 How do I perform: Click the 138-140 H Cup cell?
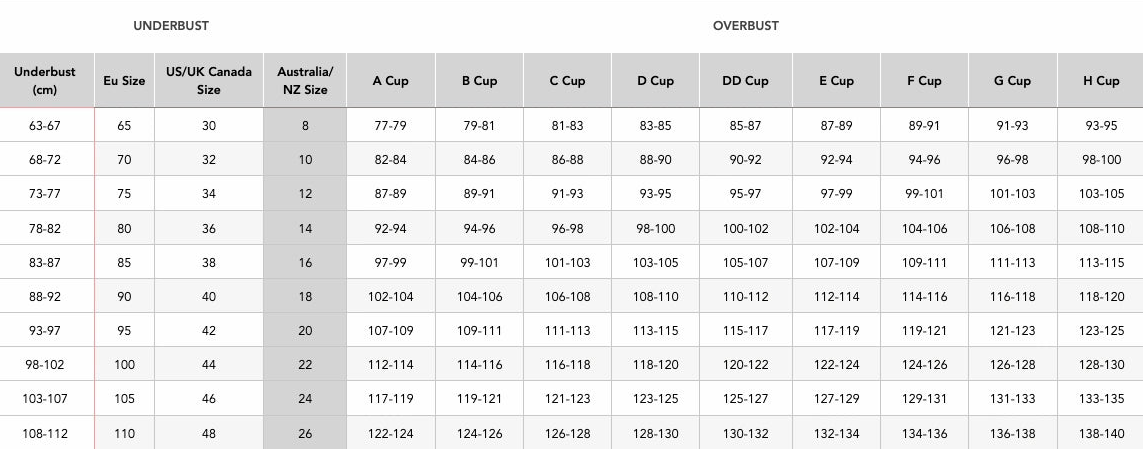coord(1101,433)
